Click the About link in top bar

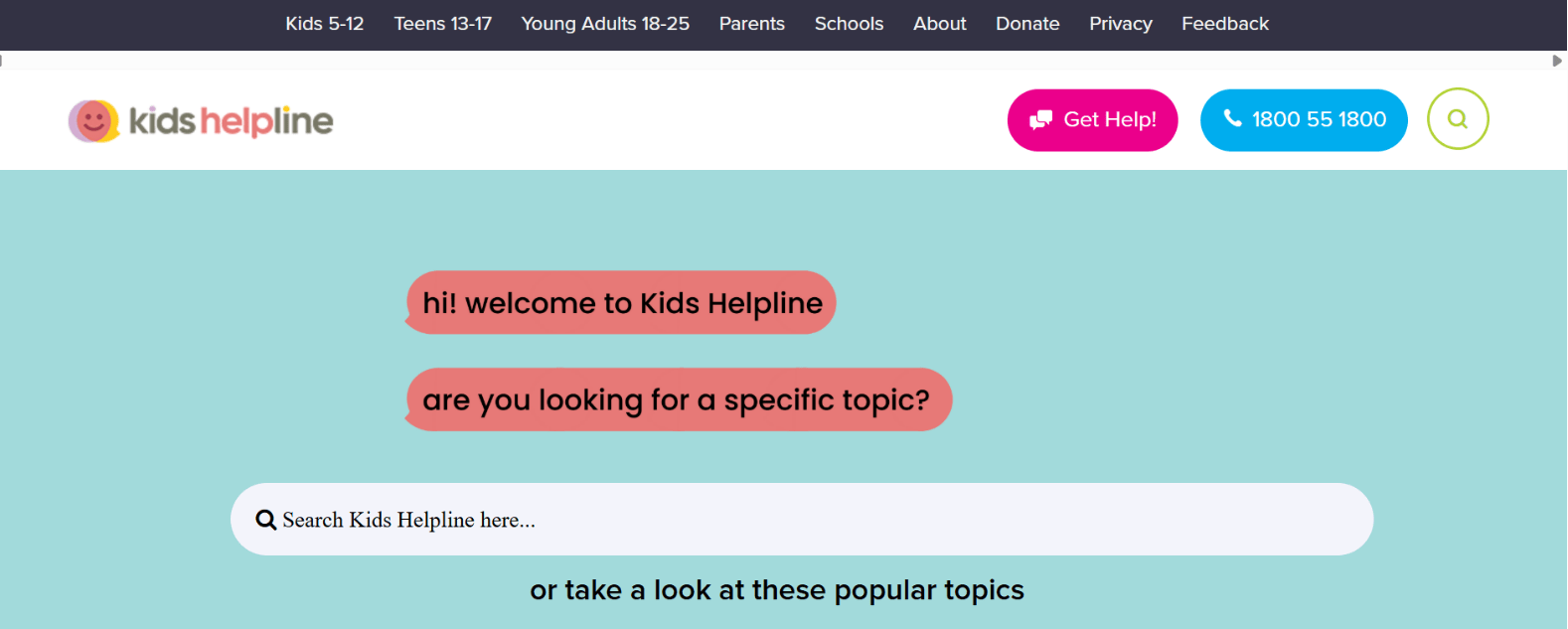click(939, 24)
